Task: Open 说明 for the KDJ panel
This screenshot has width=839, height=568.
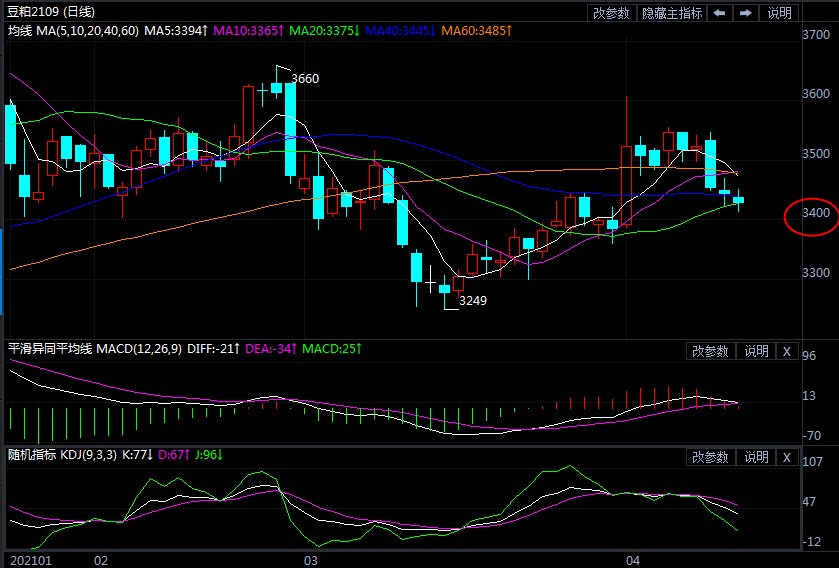Action: coord(755,457)
